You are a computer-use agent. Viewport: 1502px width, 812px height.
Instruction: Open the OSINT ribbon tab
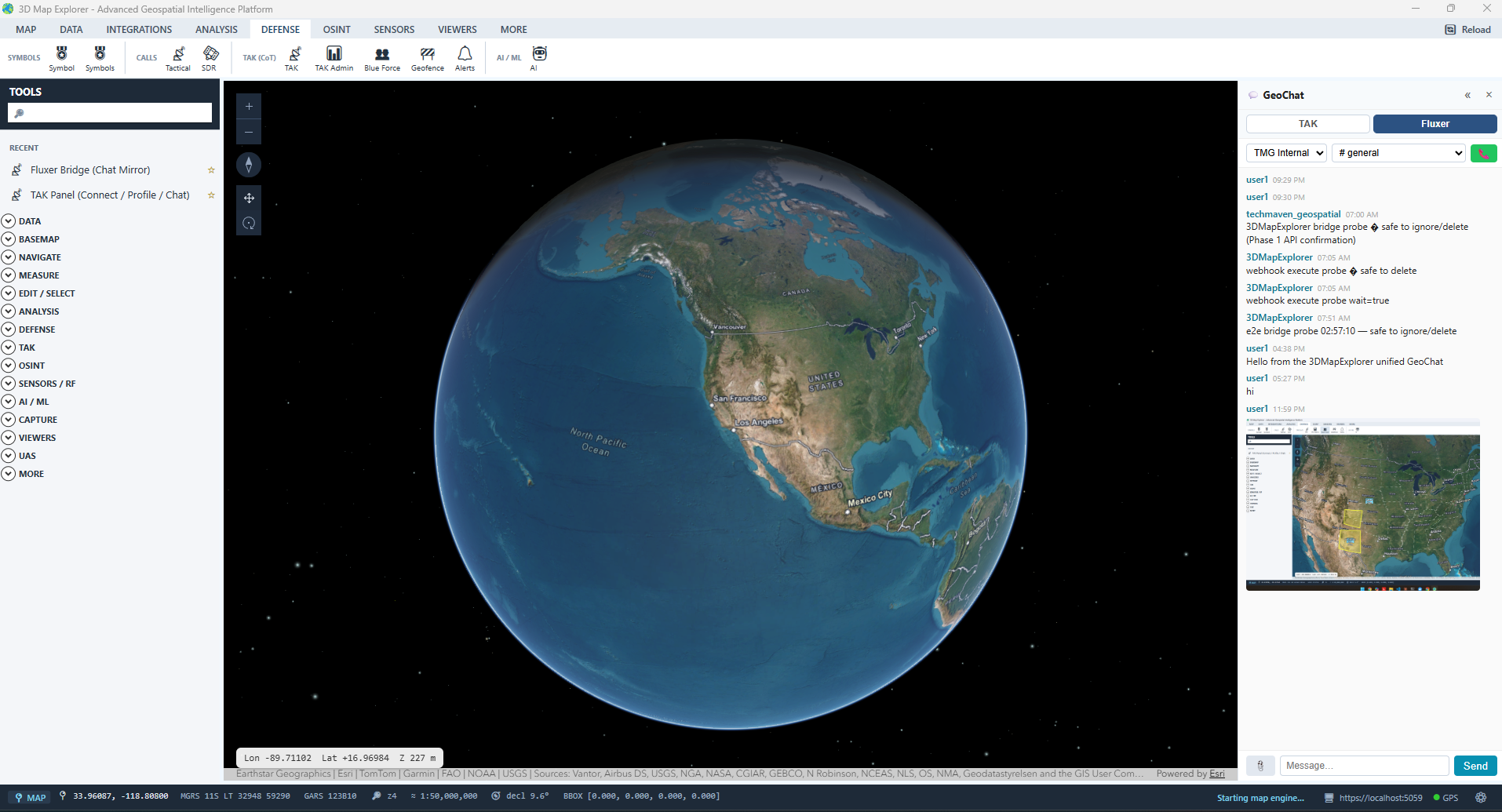pyautogui.click(x=337, y=30)
